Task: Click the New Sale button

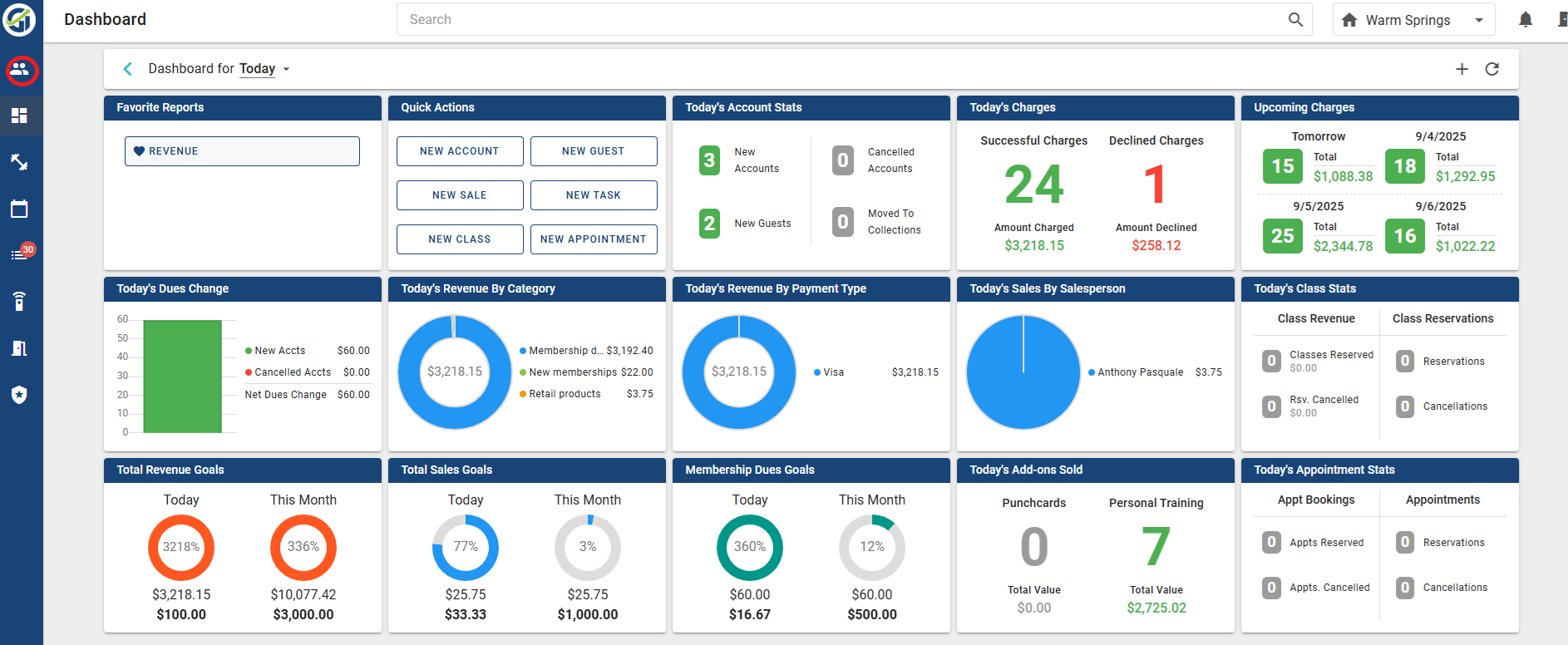Action: tap(460, 195)
